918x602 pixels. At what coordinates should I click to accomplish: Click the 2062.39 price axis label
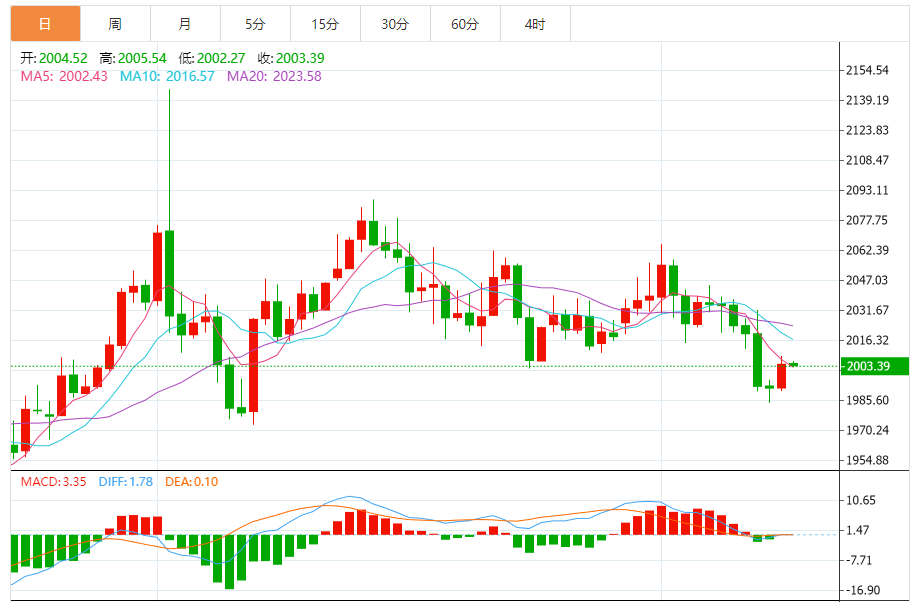(867, 250)
